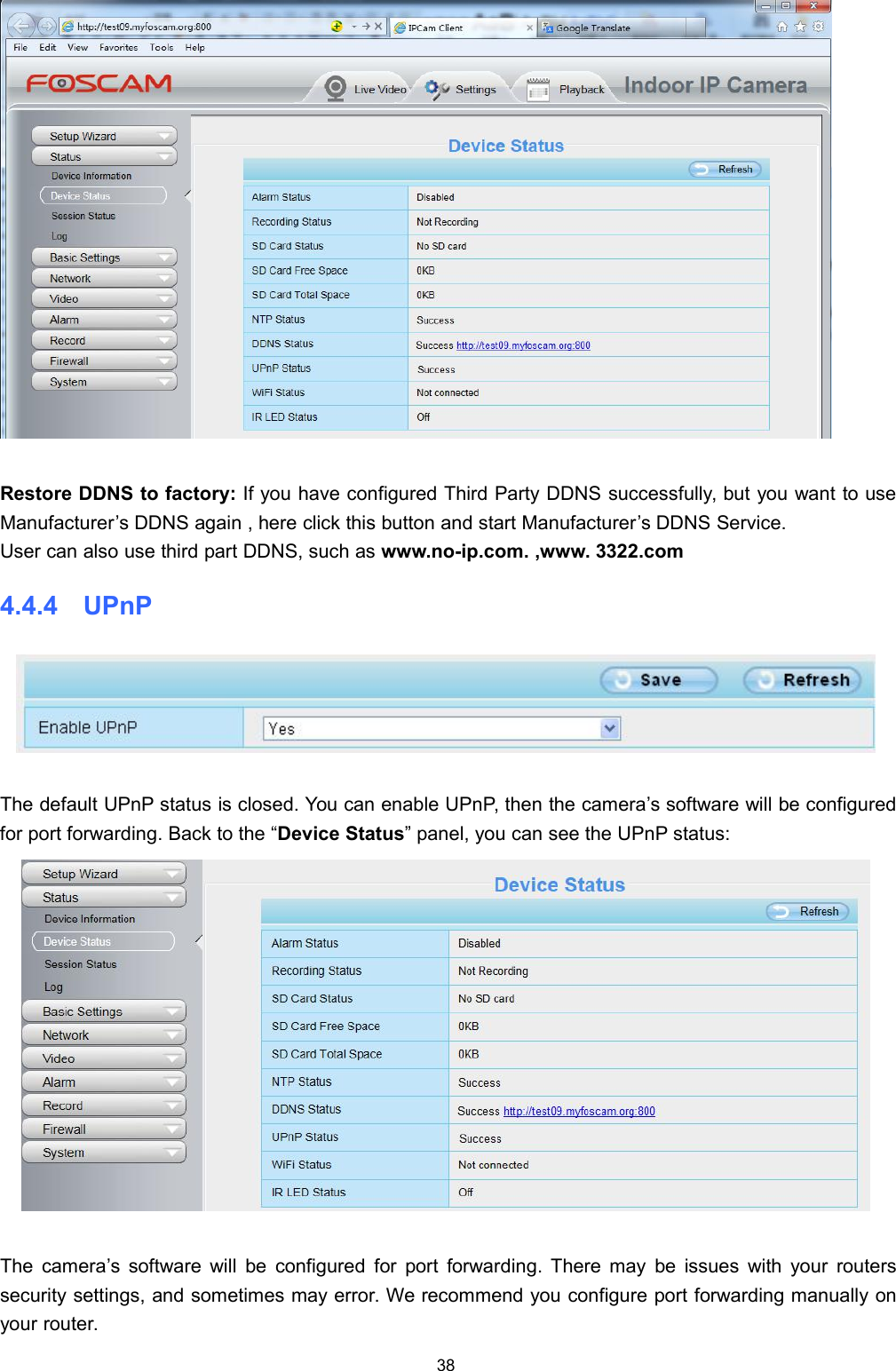Click the favorites star icon
Screen dimensions: 896x1371
coord(800,27)
